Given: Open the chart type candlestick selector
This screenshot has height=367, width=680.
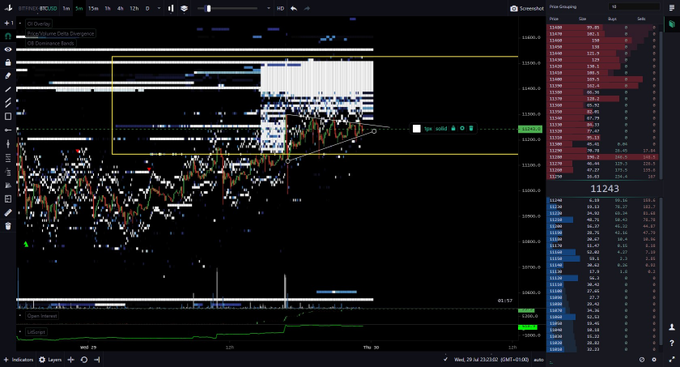Looking at the screenshot, I should (x=171, y=8).
